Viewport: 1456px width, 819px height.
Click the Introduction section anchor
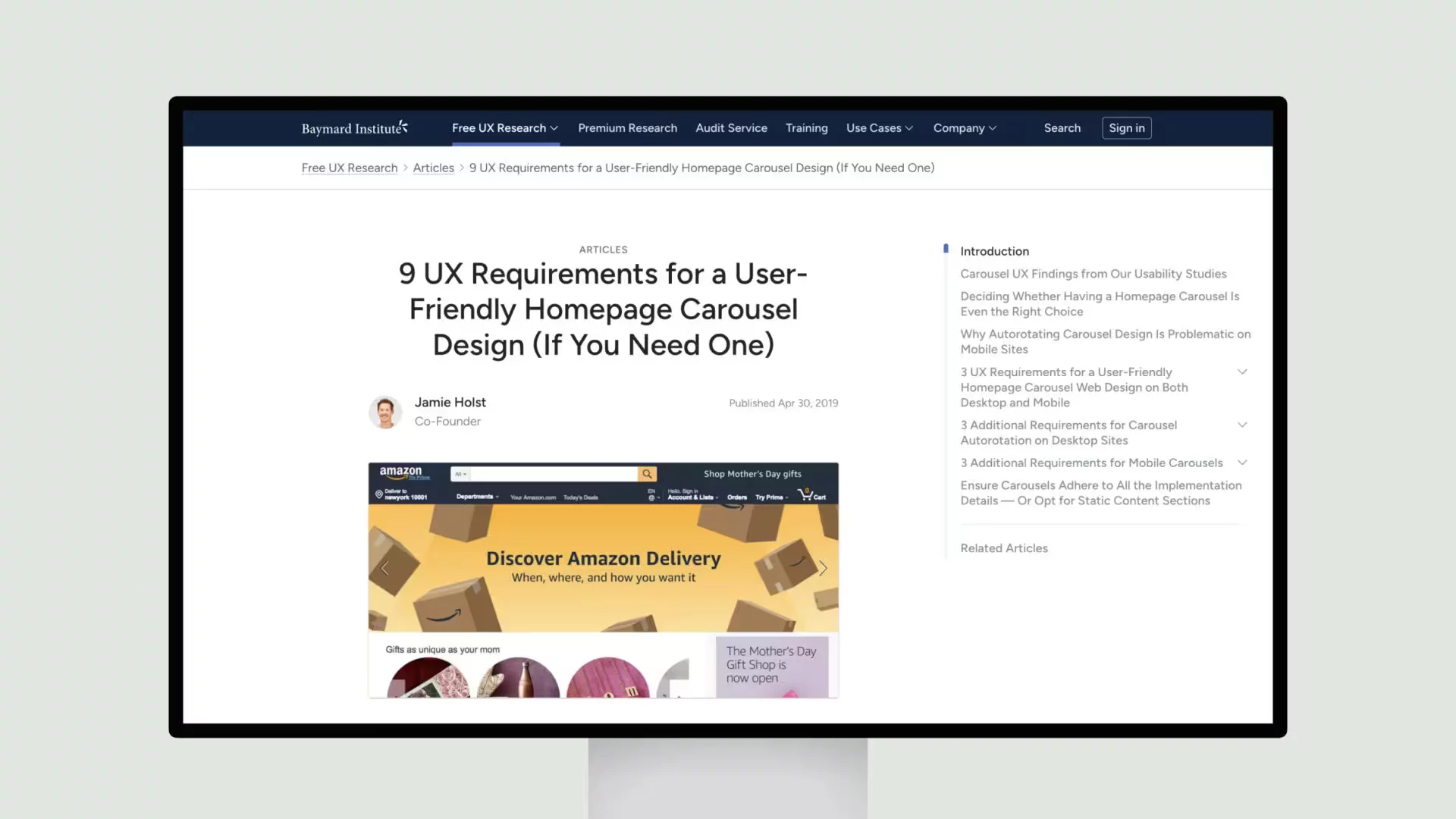[994, 250]
